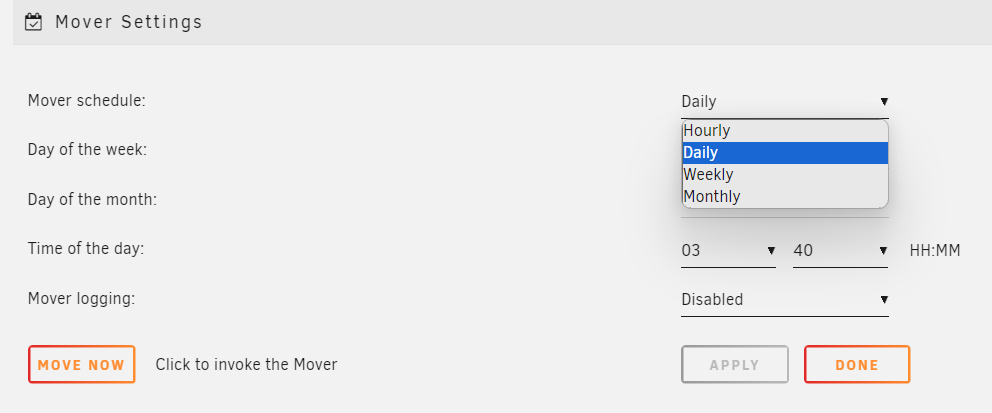Click the Time of the day label
Image resolution: width=992 pixels, height=413 pixels.
(x=86, y=249)
